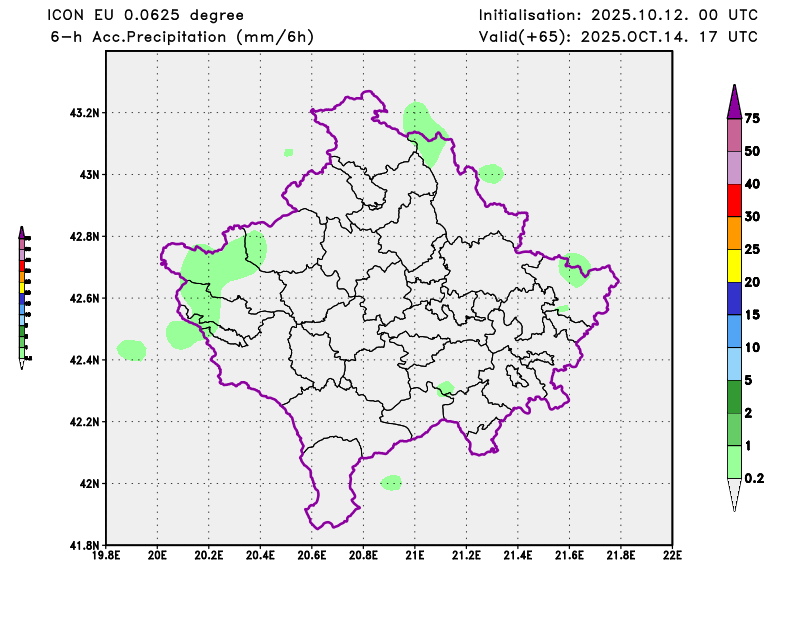This screenshot has height=618, width=800.
Task: Click the "Valid(+65)" timestamp text
Action: 618,37
